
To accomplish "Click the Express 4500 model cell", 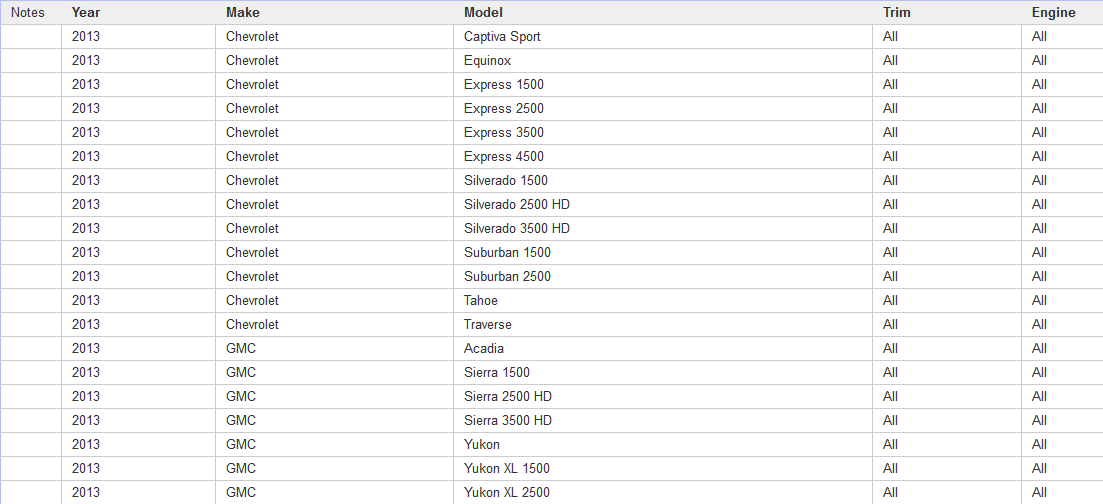I will tap(504, 157).
